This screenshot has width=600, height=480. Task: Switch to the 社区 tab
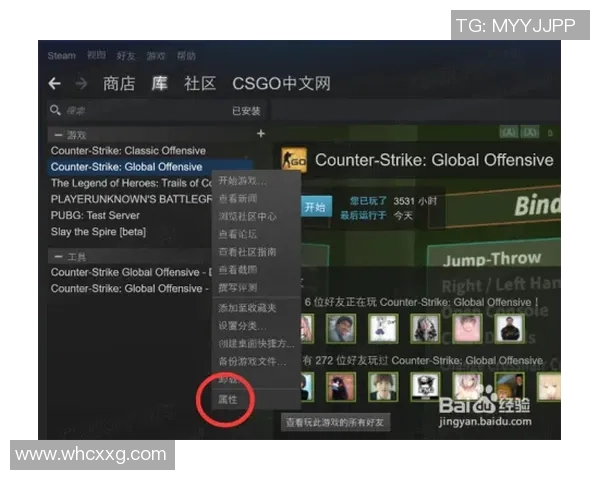pos(200,83)
